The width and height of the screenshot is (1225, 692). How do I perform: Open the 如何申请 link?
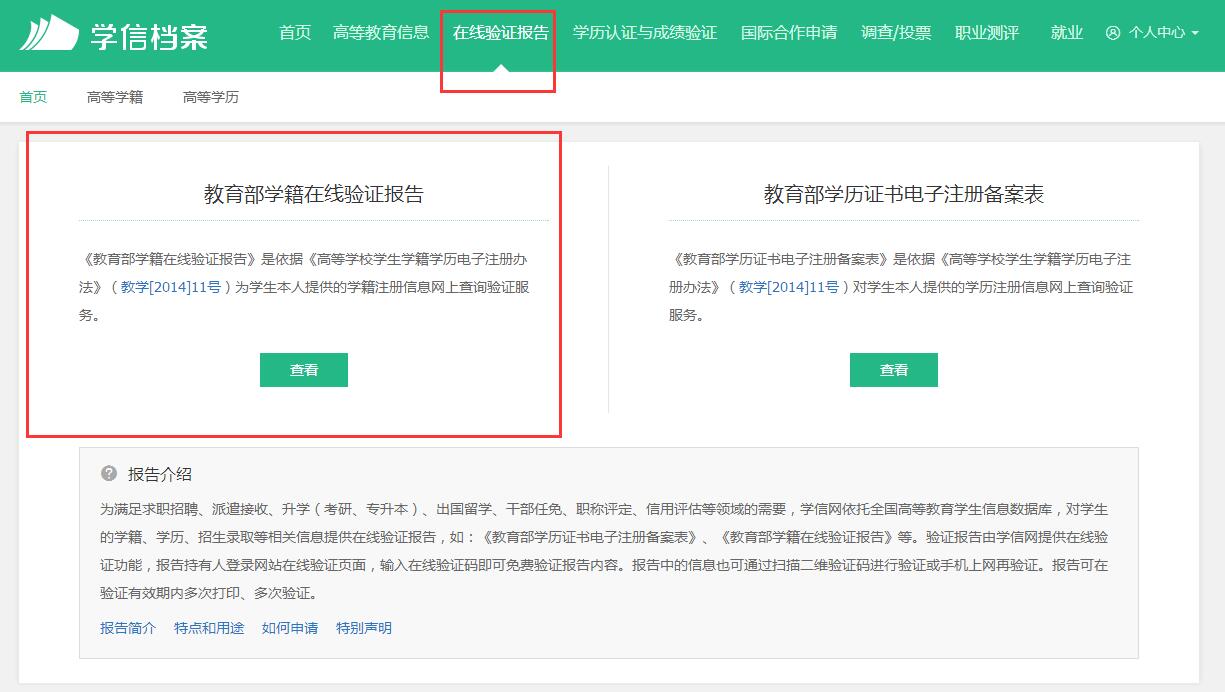290,628
